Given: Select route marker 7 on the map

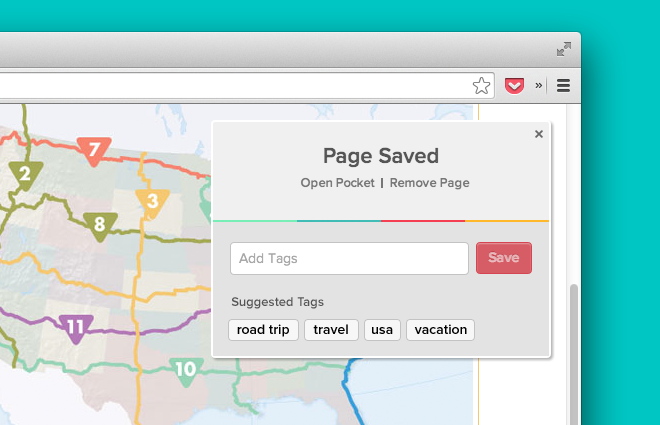Looking at the screenshot, I should click(x=94, y=151).
